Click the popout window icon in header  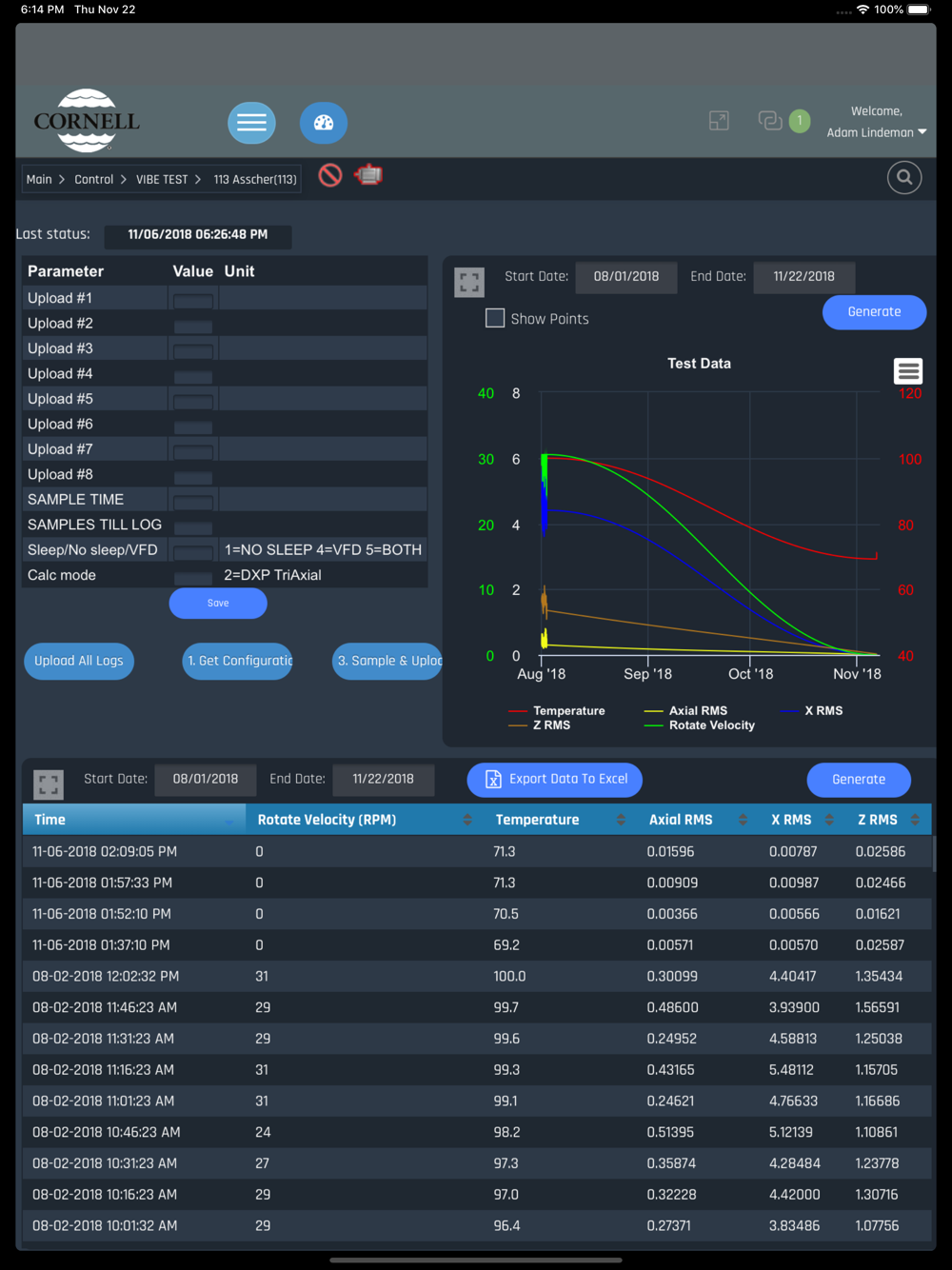[x=719, y=121]
